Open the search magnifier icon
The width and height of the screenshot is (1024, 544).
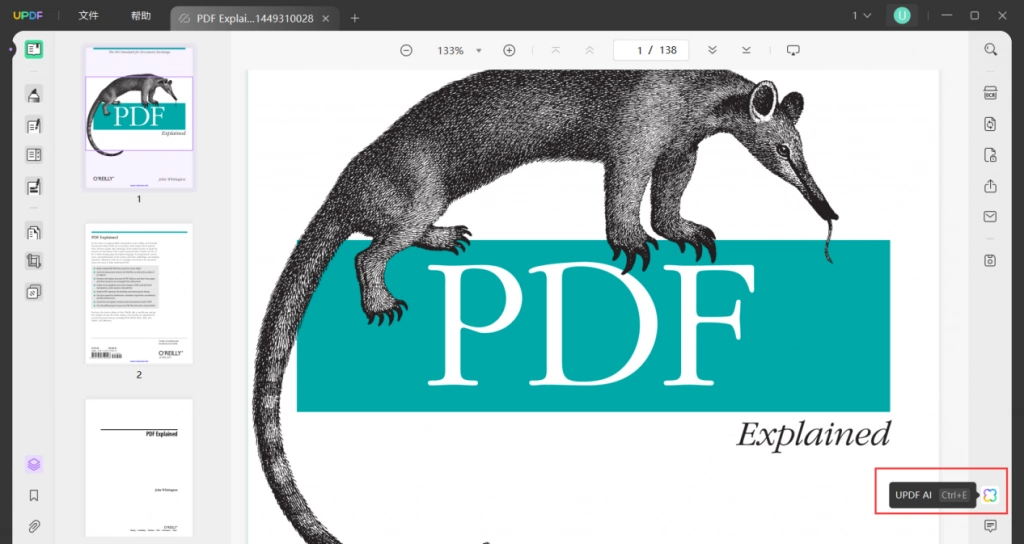990,50
